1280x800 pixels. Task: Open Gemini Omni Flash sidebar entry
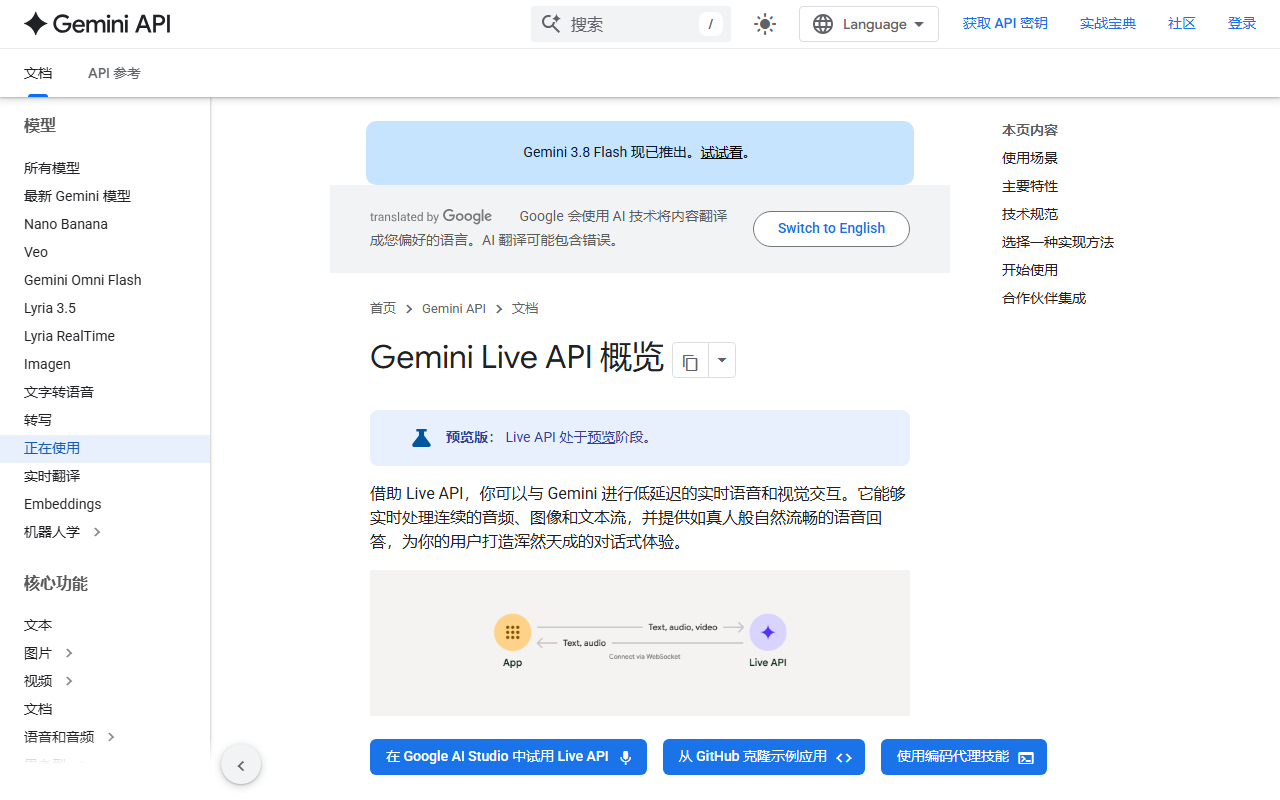coord(83,280)
